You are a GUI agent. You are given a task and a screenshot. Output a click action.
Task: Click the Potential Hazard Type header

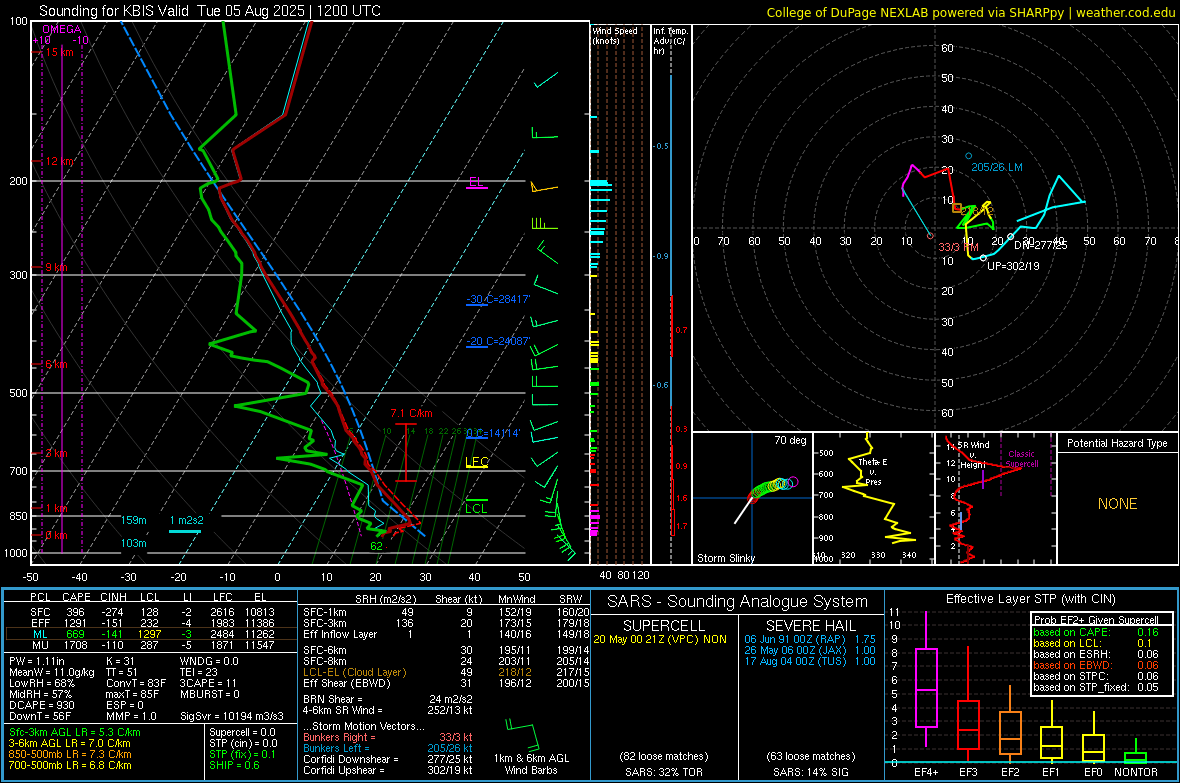click(x=1117, y=443)
